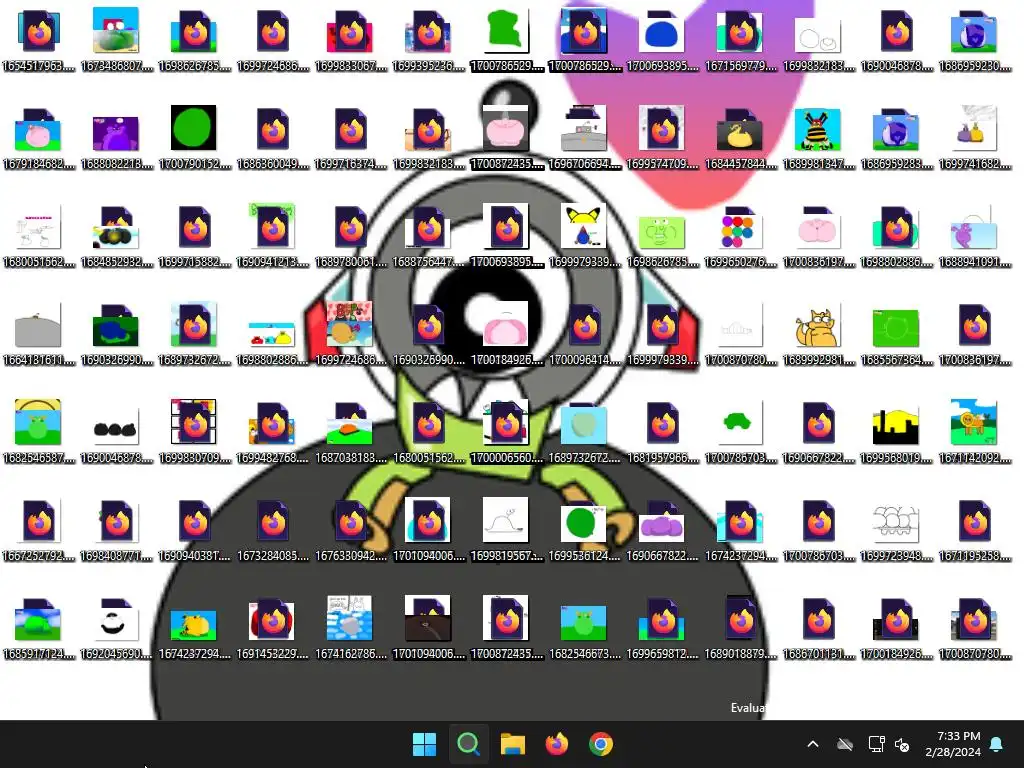
Task: Select Firefox file 1676330942
Action: [x=351, y=530]
